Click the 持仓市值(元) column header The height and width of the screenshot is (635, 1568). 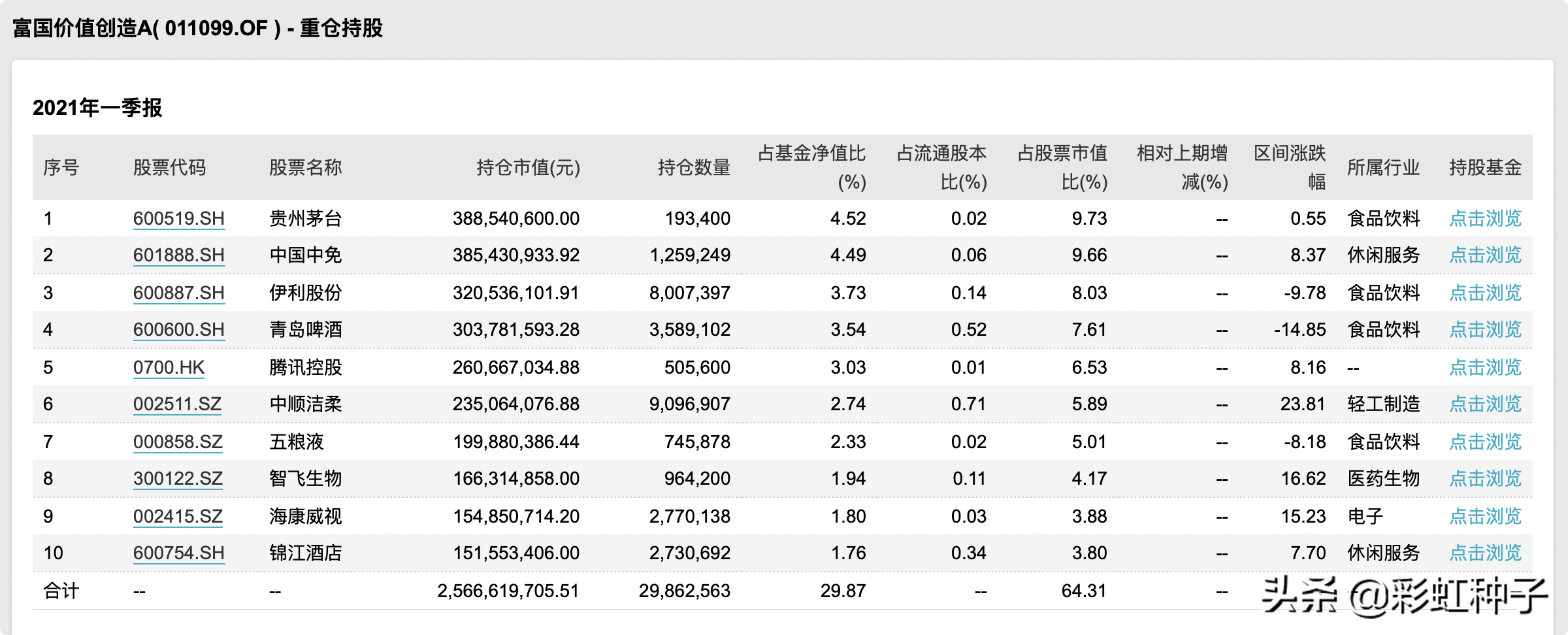click(x=528, y=168)
